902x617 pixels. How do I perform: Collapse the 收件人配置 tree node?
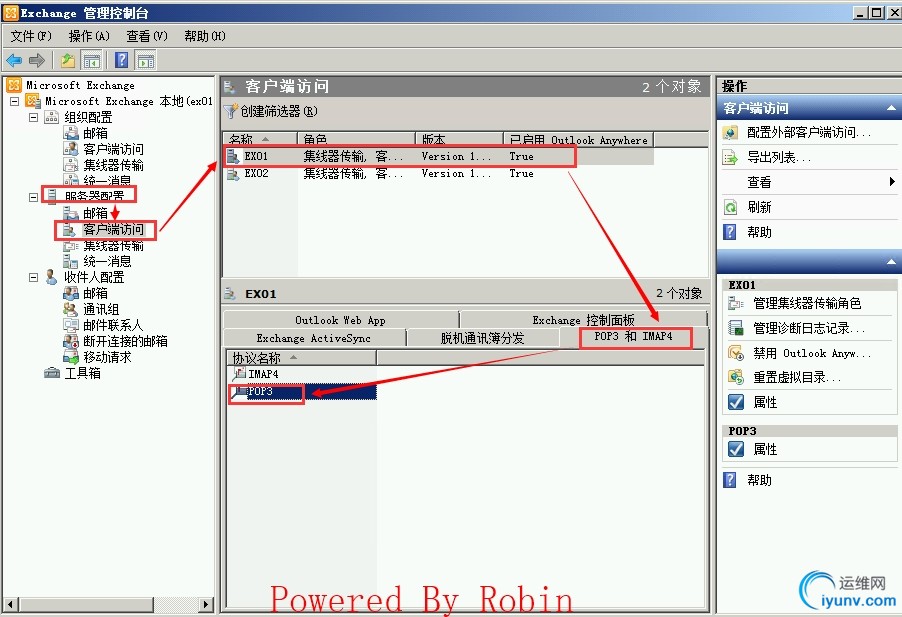[x=33, y=277]
